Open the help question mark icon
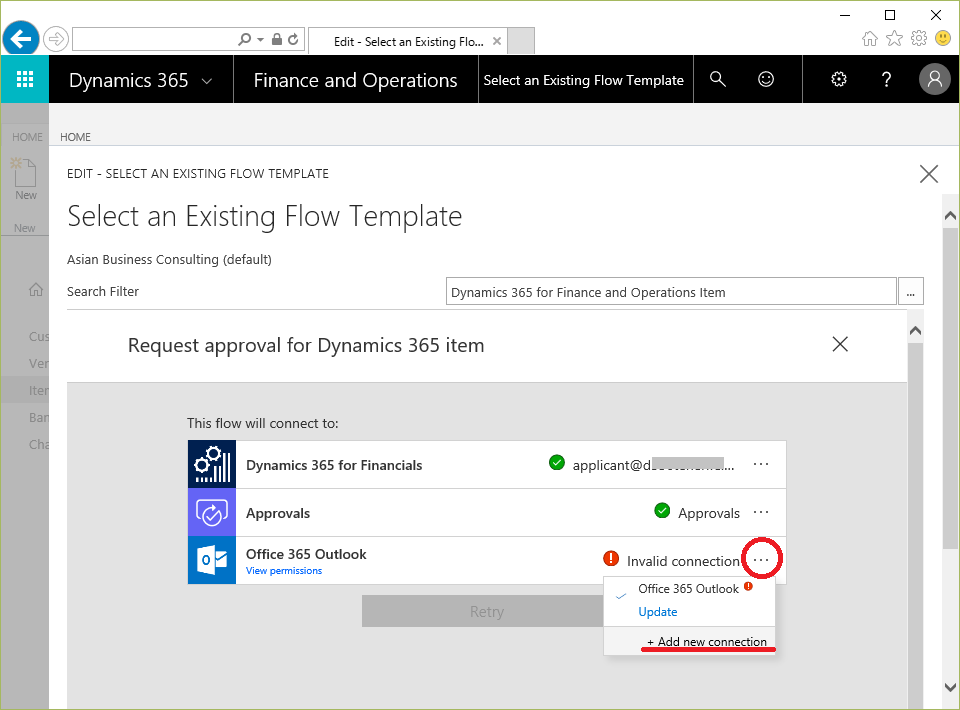The height and width of the screenshot is (710, 960). point(886,79)
